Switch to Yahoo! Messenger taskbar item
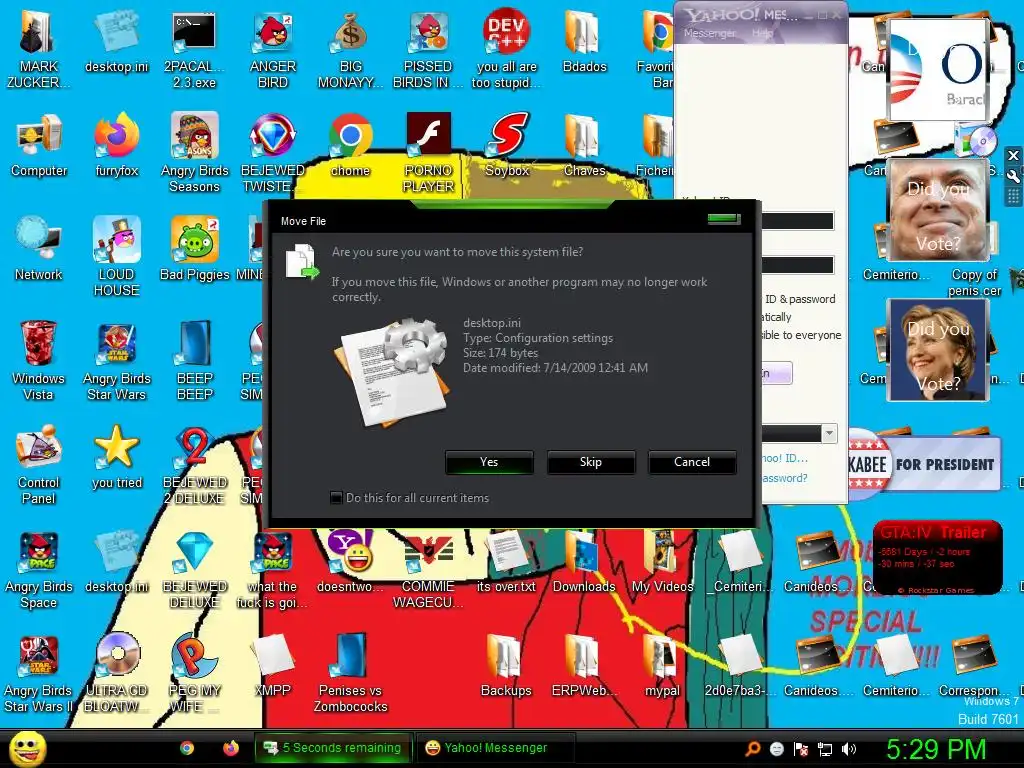Viewport: 1024px width, 768px height. point(495,748)
